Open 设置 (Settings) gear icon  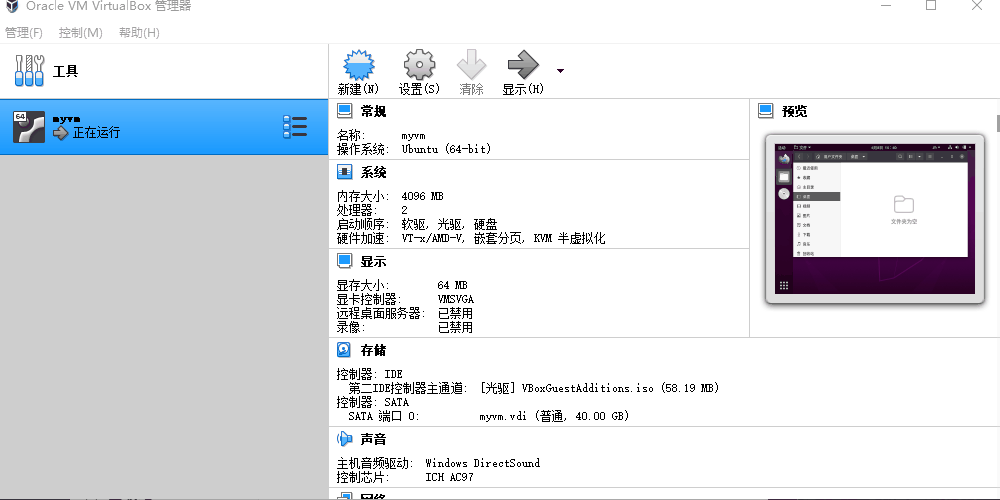pos(419,66)
